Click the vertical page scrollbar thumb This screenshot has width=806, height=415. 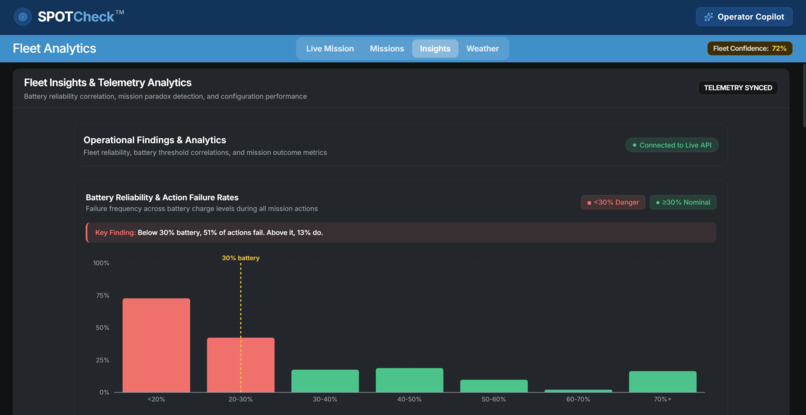(x=802, y=95)
